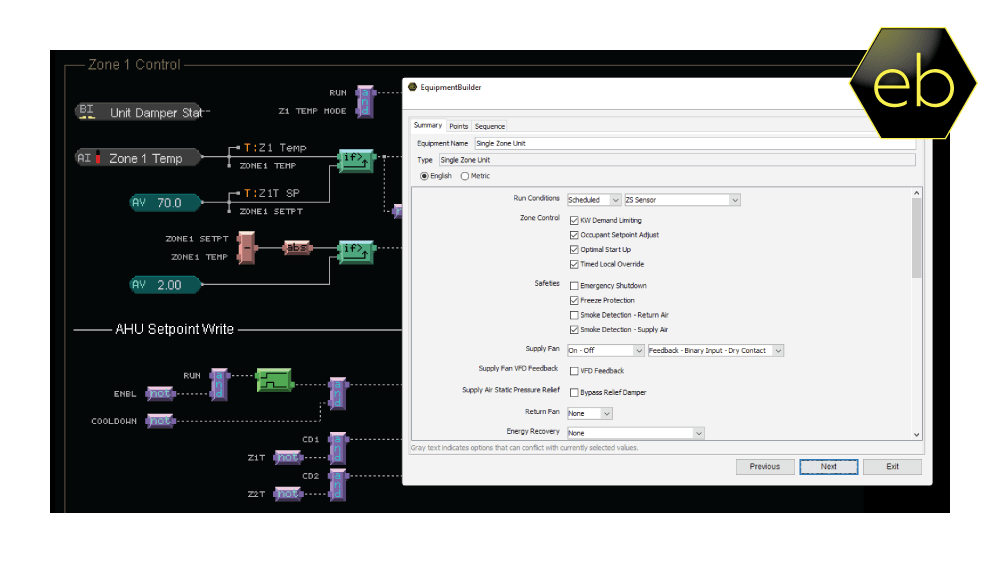
Task: Click the not gate beside Z2T
Action: 287,494
